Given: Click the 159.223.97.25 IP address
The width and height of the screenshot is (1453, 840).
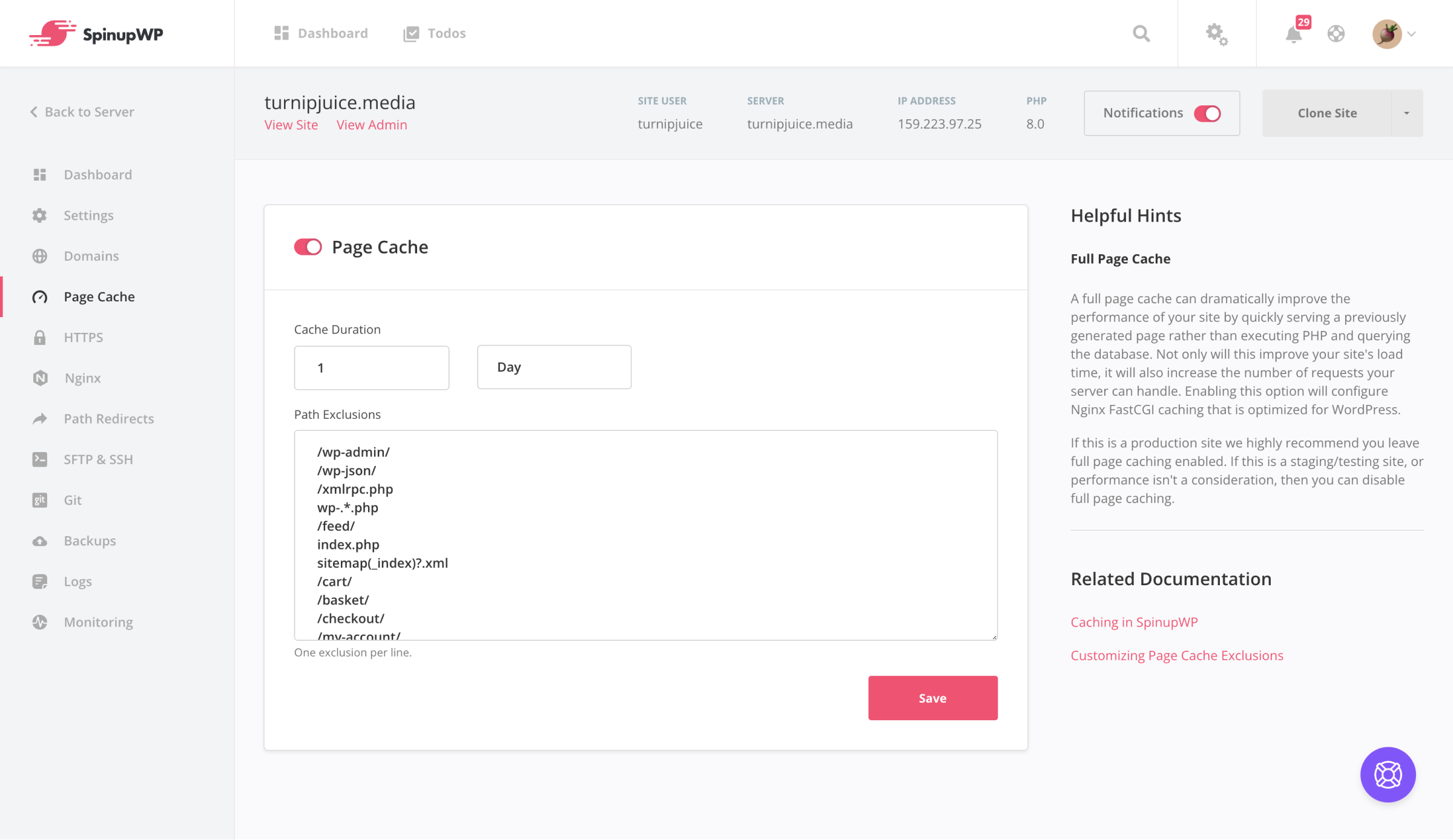Looking at the screenshot, I should 939,124.
